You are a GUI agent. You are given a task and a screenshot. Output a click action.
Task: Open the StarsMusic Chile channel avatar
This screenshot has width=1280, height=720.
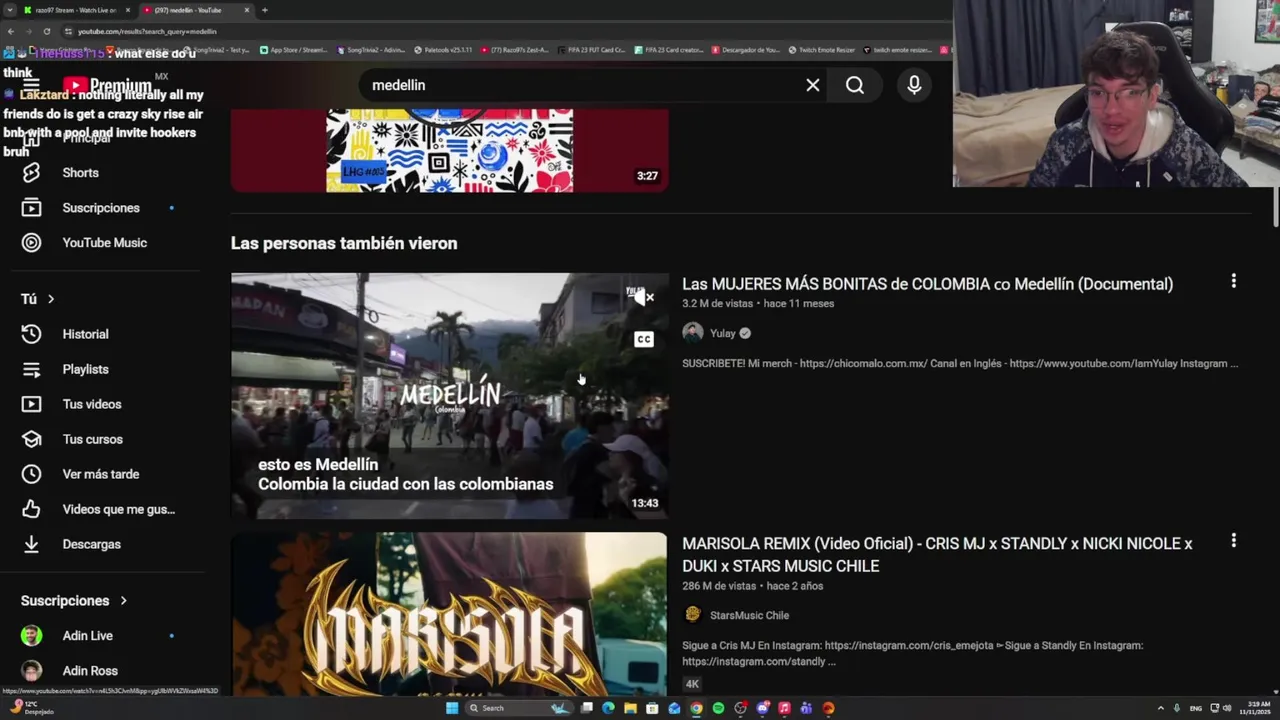coord(693,615)
